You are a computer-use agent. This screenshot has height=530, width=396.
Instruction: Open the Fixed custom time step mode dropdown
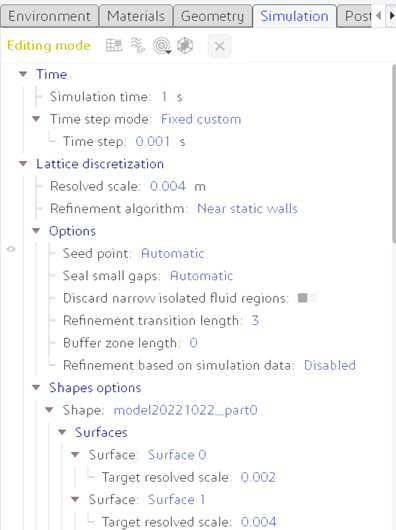tap(201, 119)
